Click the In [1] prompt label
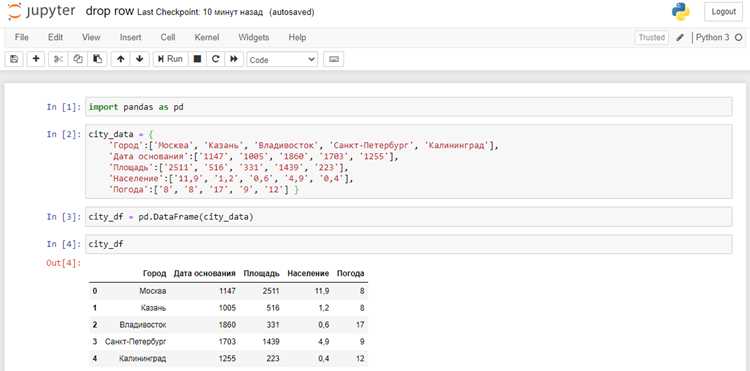750x371 pixels. 64,107
